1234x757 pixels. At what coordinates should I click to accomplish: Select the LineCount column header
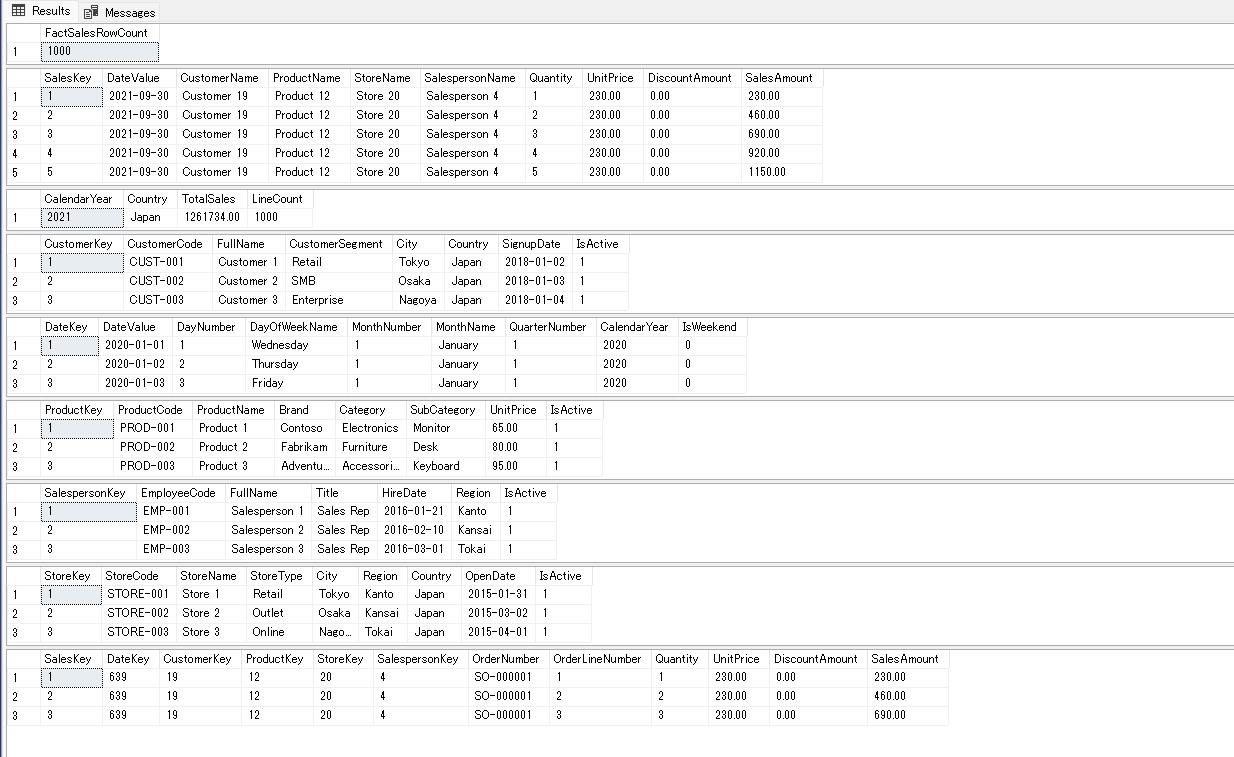coord(279,199)
